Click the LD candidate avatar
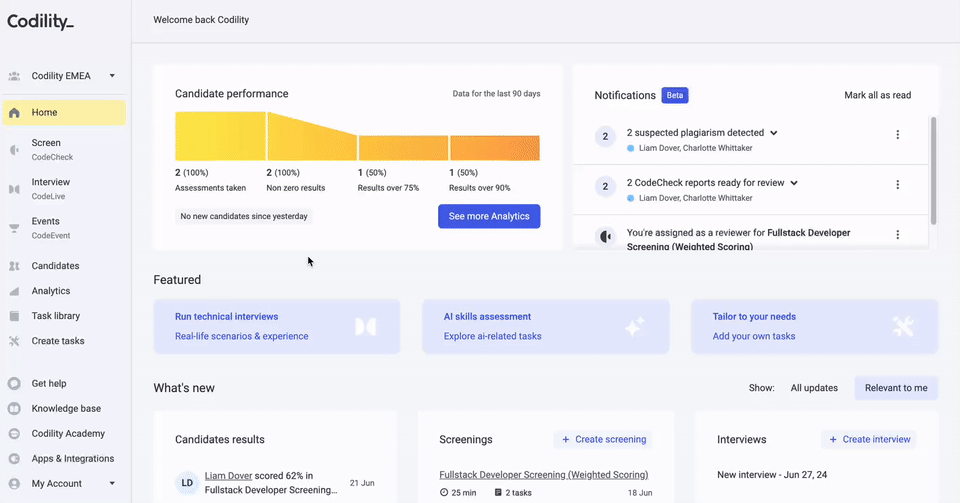Image resolution: width=960 pixels, height=503 pixels. [187, 483]
